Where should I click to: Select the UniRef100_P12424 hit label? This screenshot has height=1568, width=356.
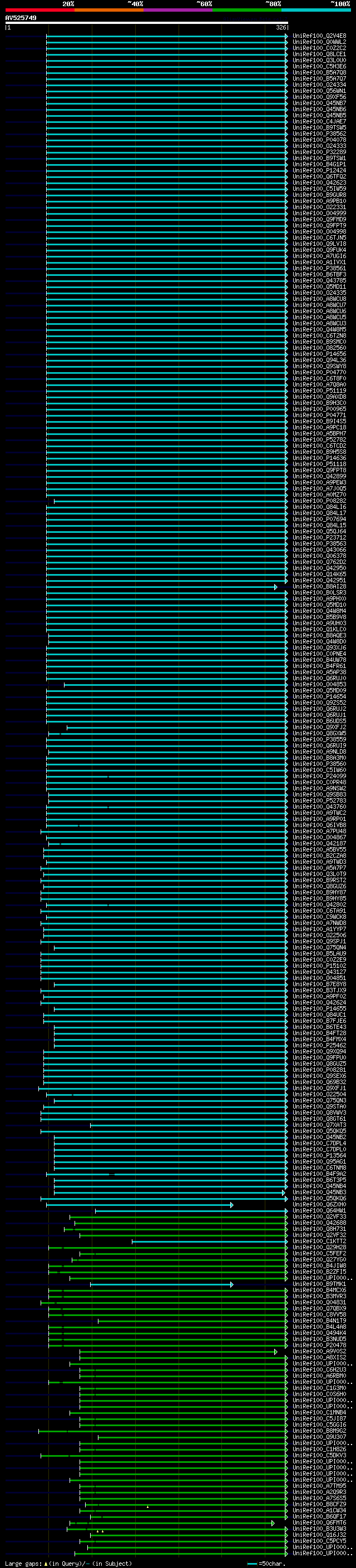coord(319,170)
